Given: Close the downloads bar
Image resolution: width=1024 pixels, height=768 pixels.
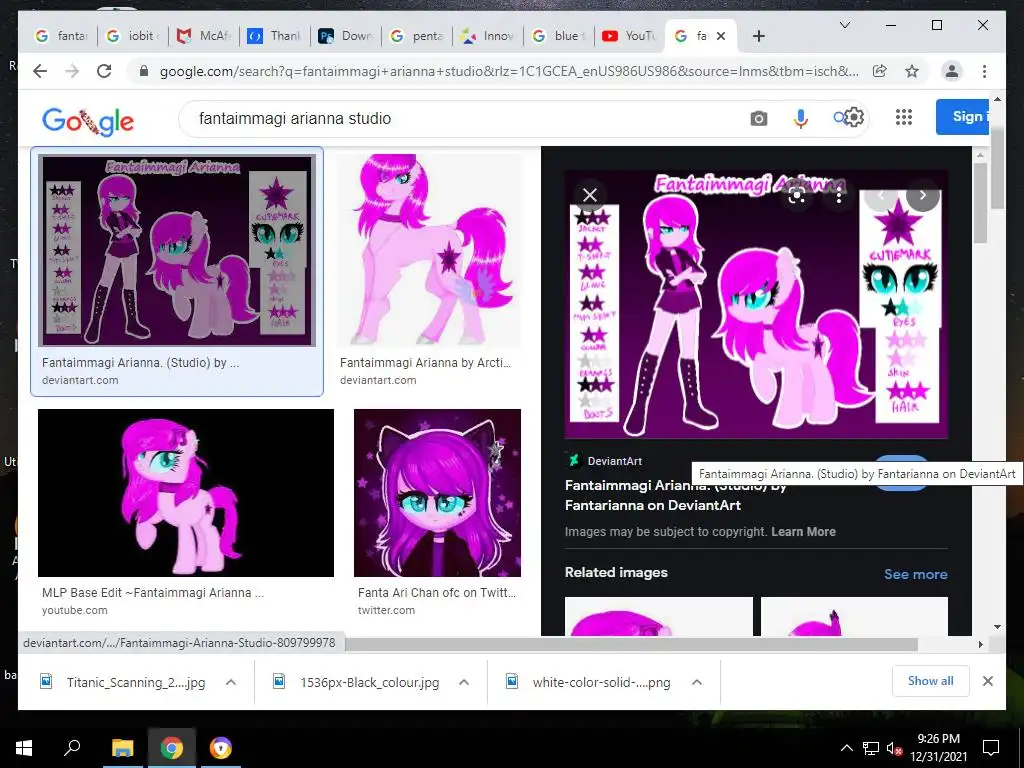Looking at the screenshot, I should pos(987,681).
